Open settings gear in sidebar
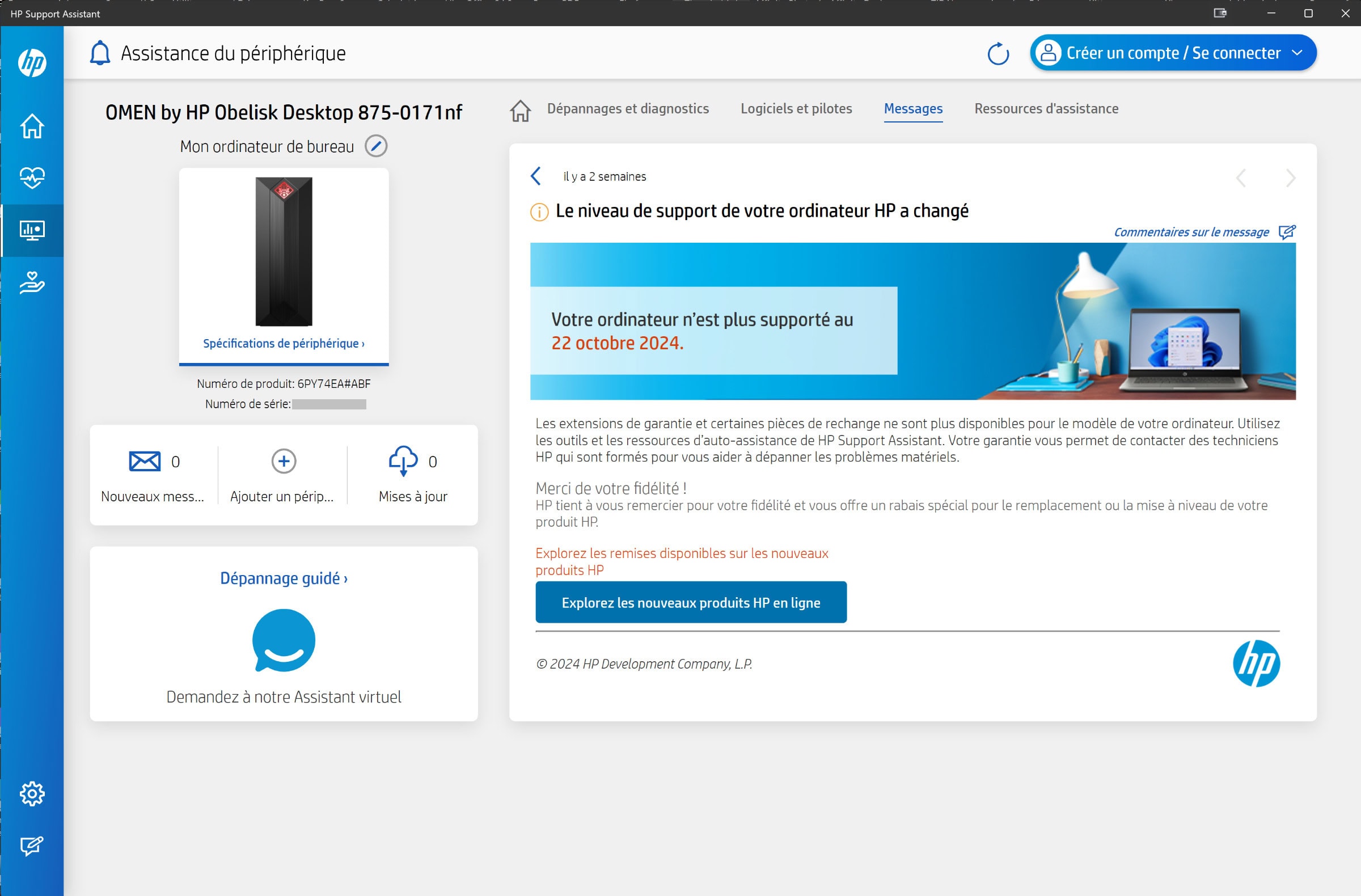1361x896 pixels. pyautogui.click(x=32, y=794)
